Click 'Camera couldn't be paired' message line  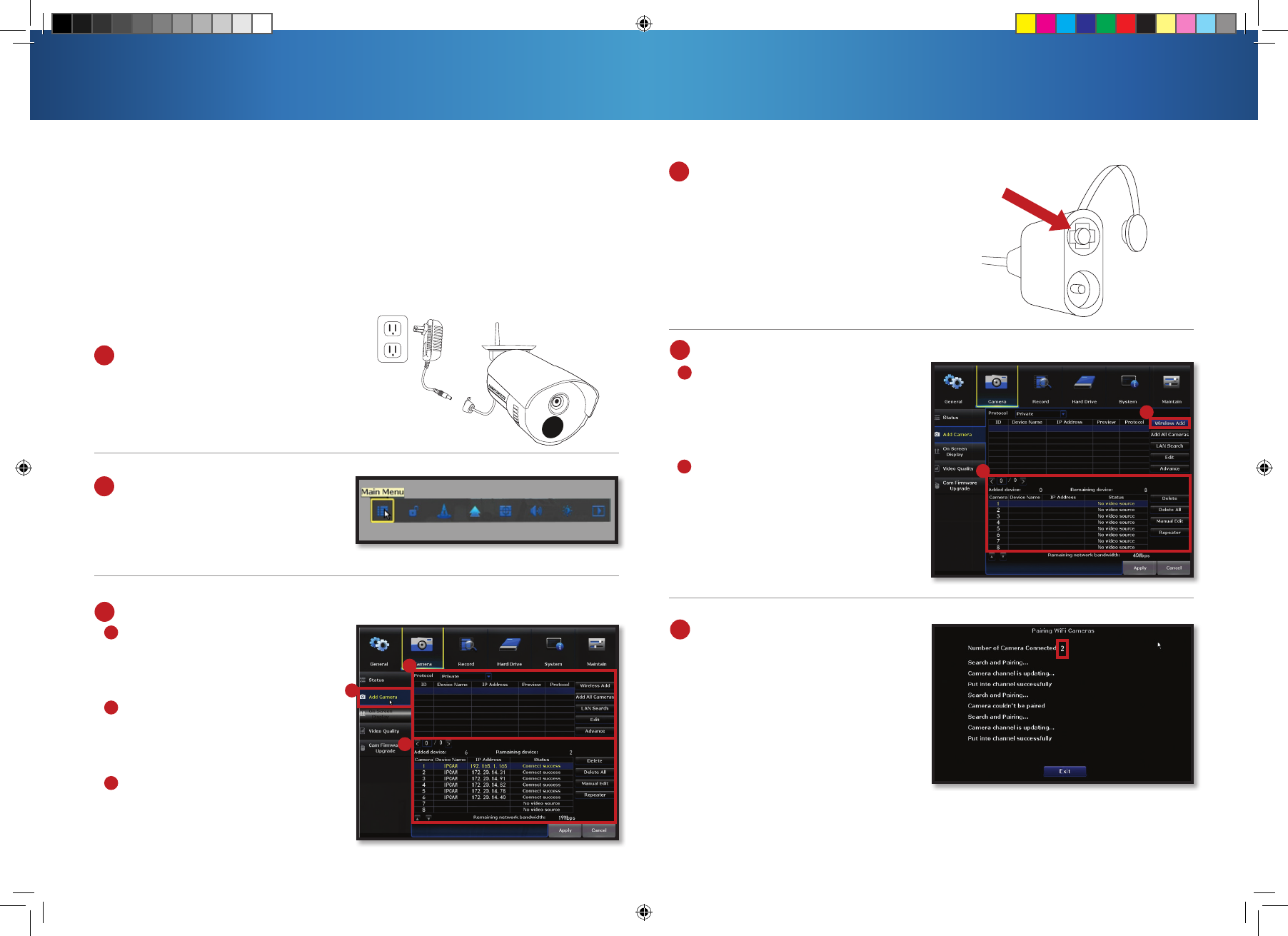(x=1006, y=706)
